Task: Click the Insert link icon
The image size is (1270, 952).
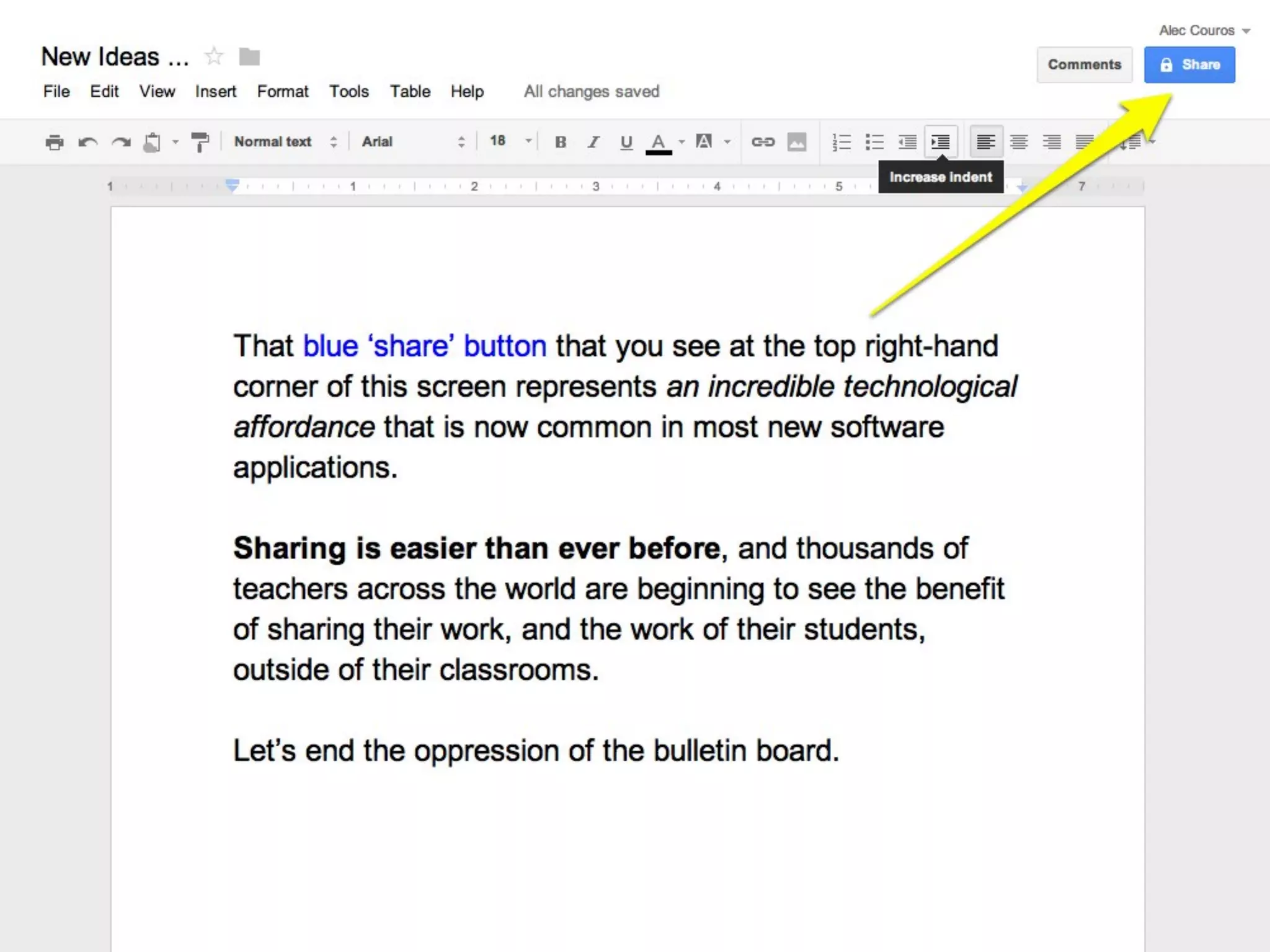Action: (x=763, y=142)
